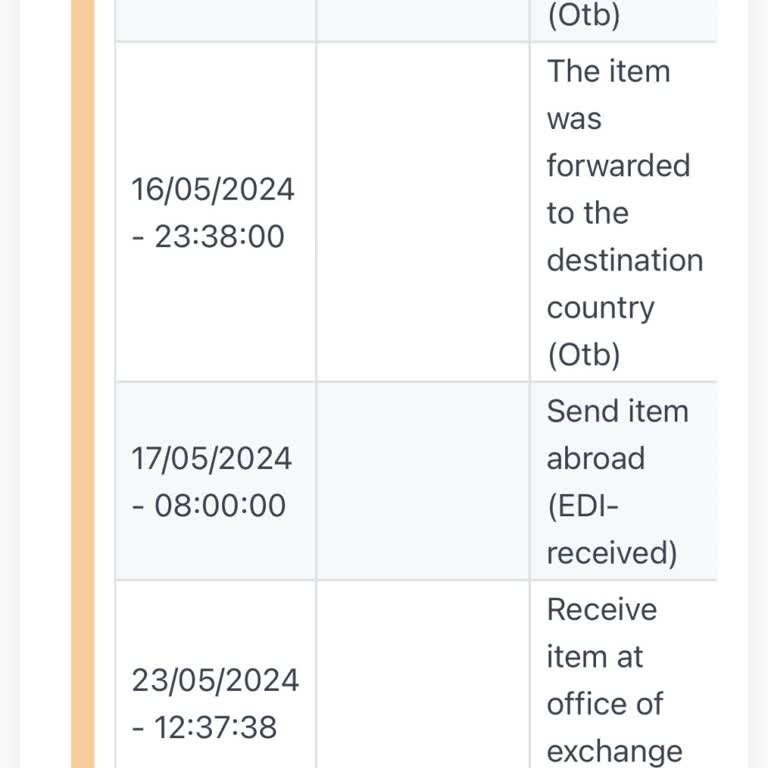This screenshot has height=768, width=768.
Task: Select the 23:38:00 timestamp line
Action: pos(208,236)
